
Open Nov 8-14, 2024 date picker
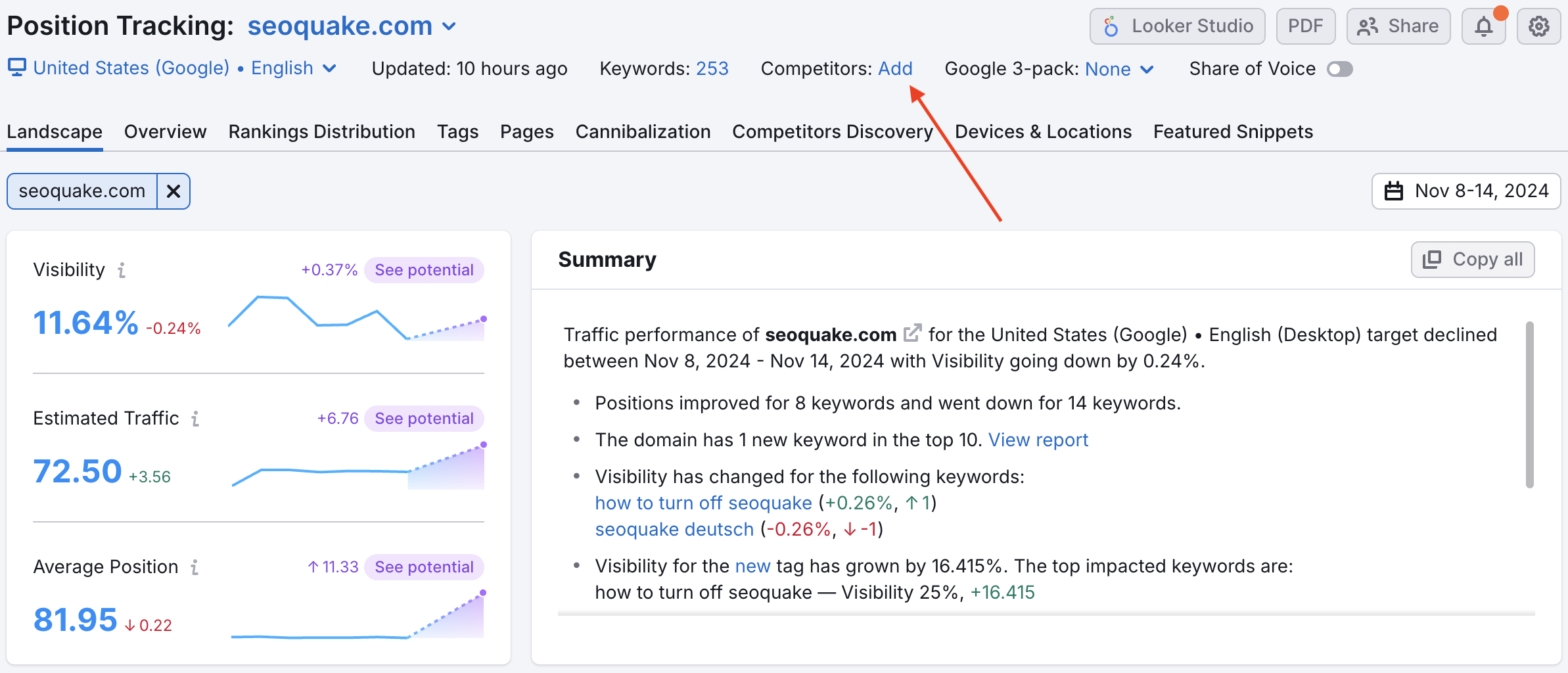(x=1466, y=191)
